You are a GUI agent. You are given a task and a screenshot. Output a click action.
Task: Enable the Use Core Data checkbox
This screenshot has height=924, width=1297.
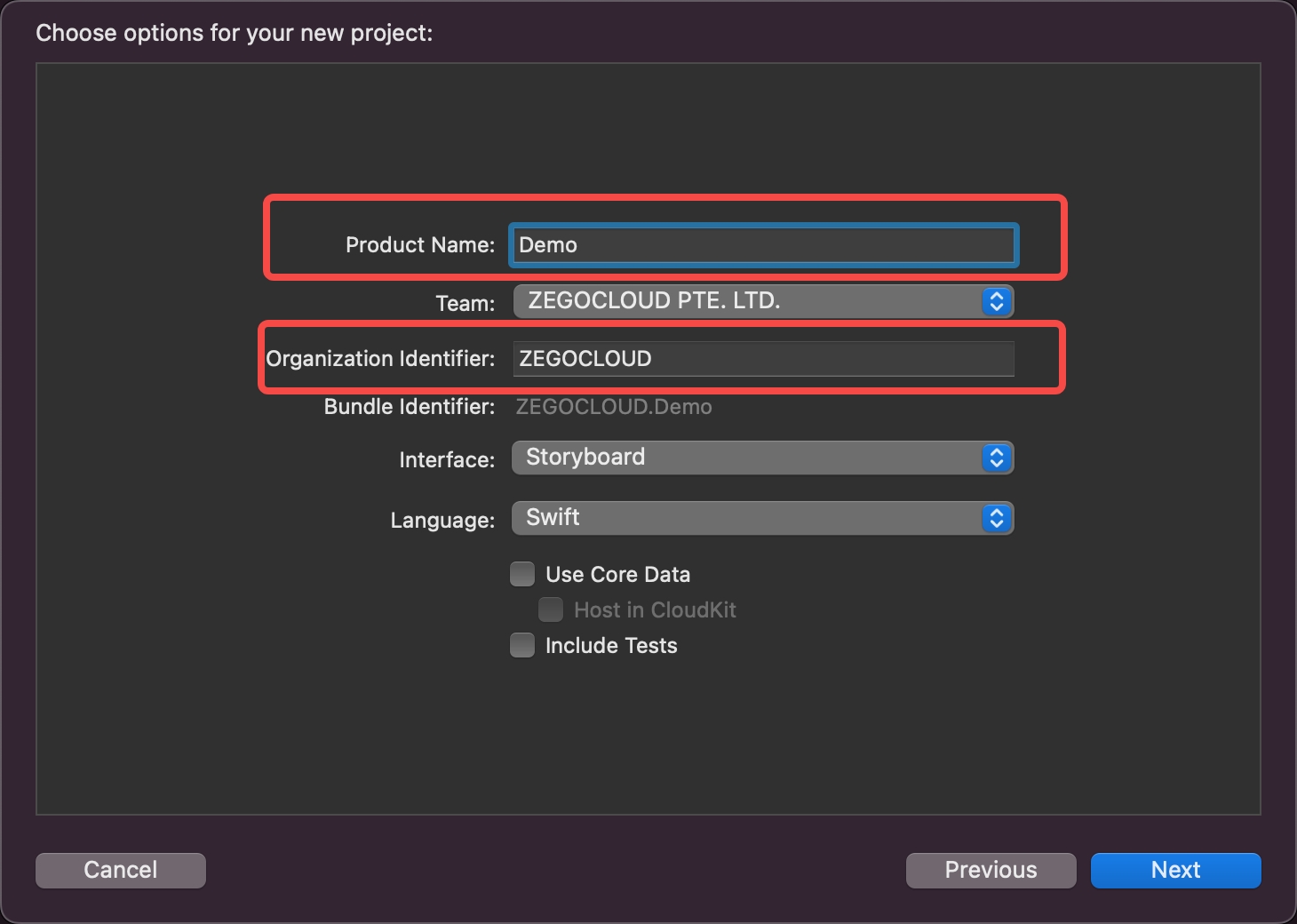[x=521, y=574]
